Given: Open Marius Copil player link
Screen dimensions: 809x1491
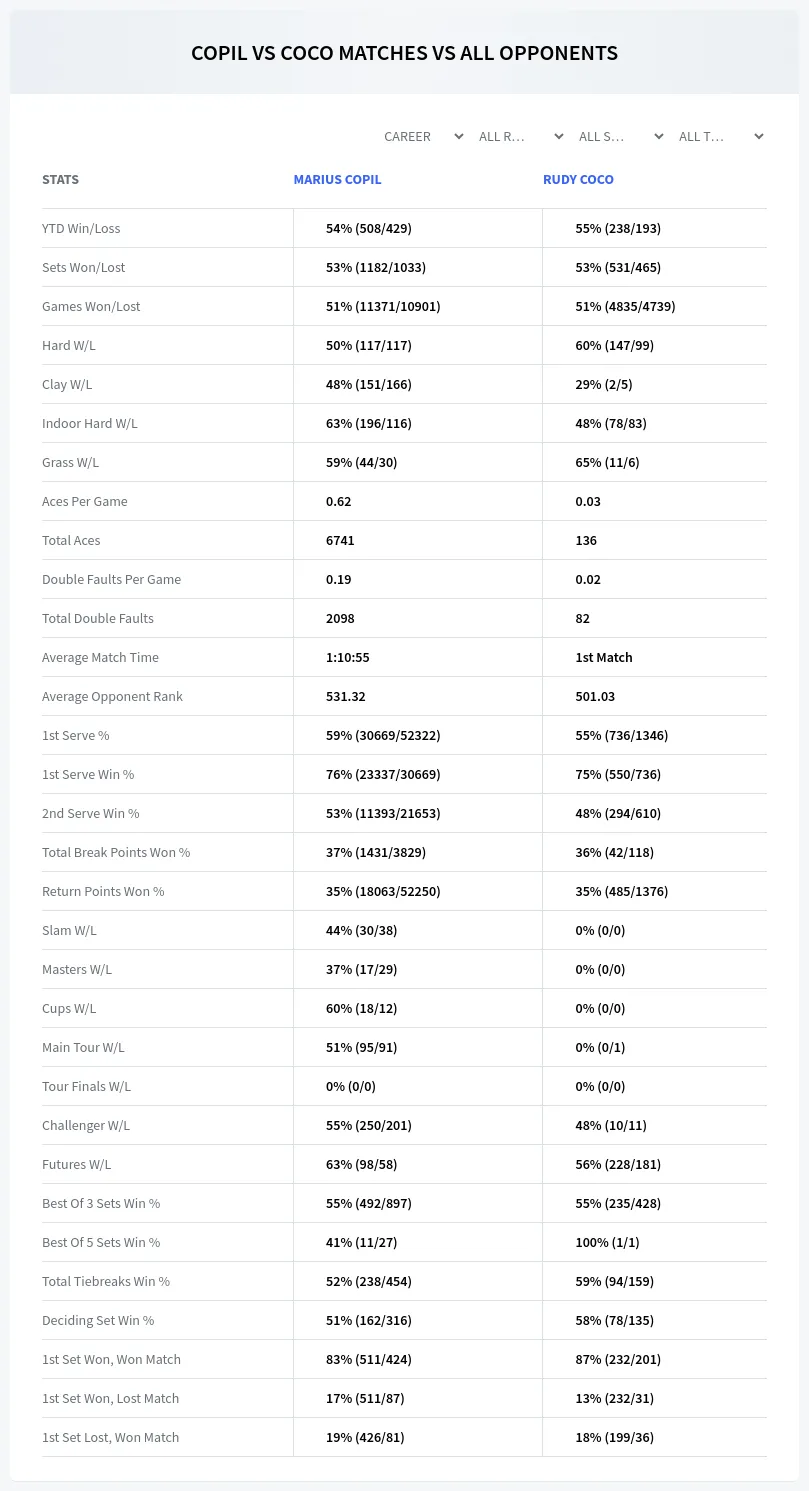Looking at the screenshot, I should pos(337,180).
